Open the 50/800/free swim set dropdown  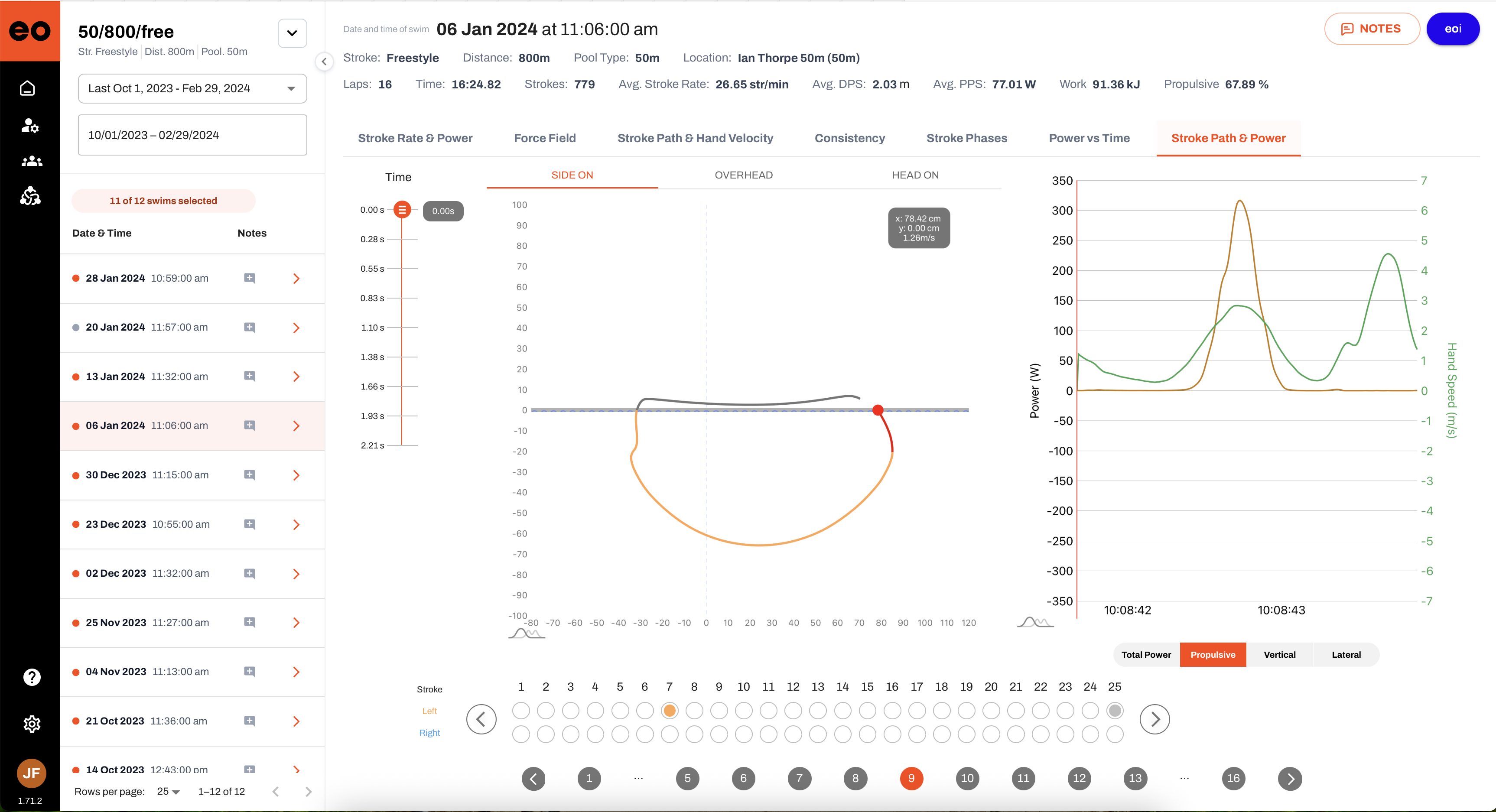(292, 33)
